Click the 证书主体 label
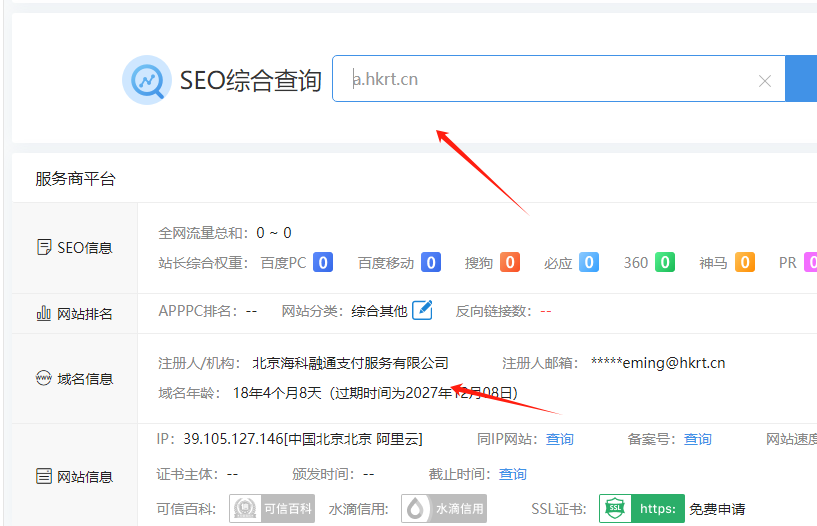817x526 pixels. tap(189, 474)
